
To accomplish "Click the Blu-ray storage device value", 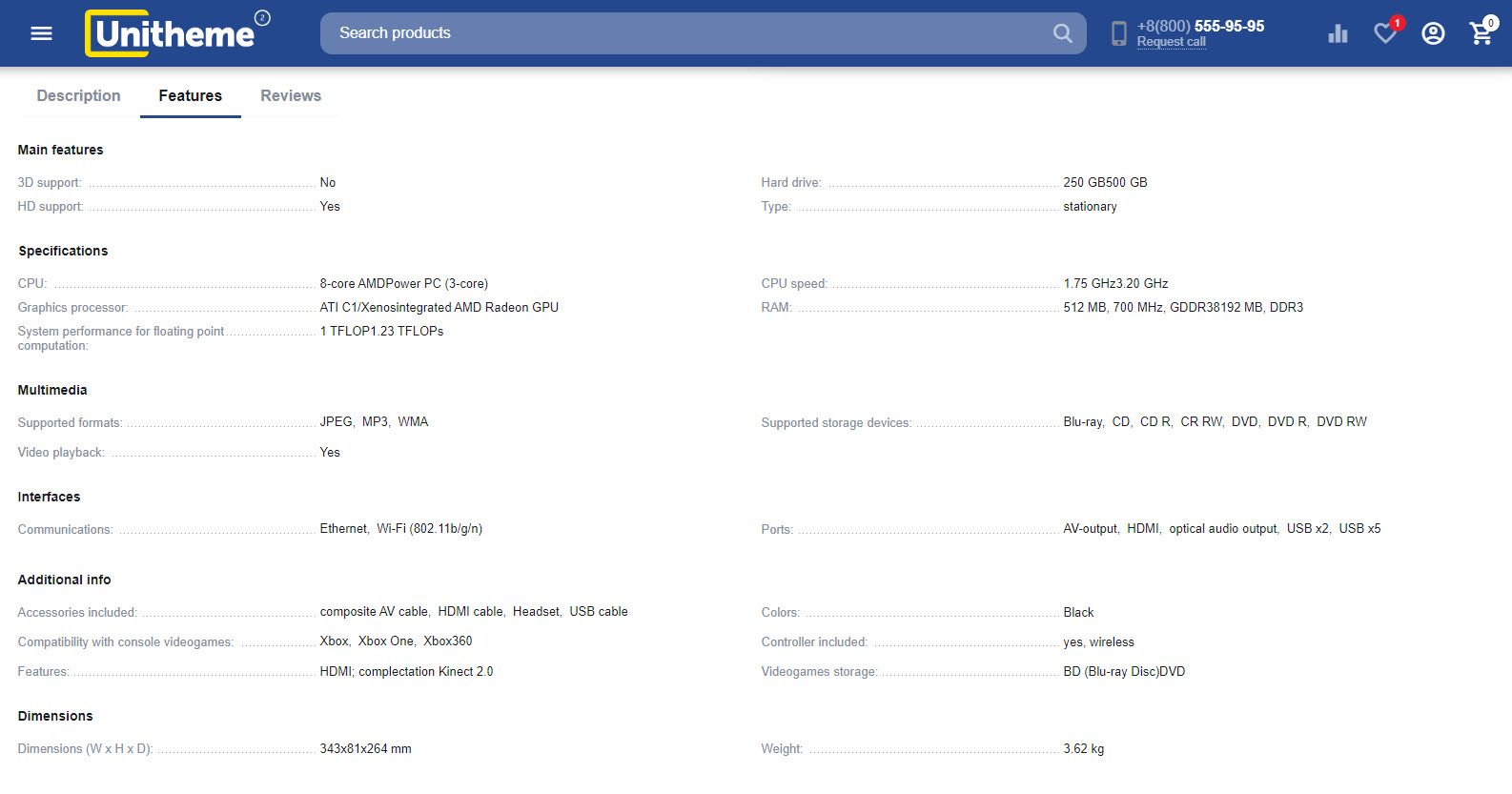I will [x=1083, y=421].
